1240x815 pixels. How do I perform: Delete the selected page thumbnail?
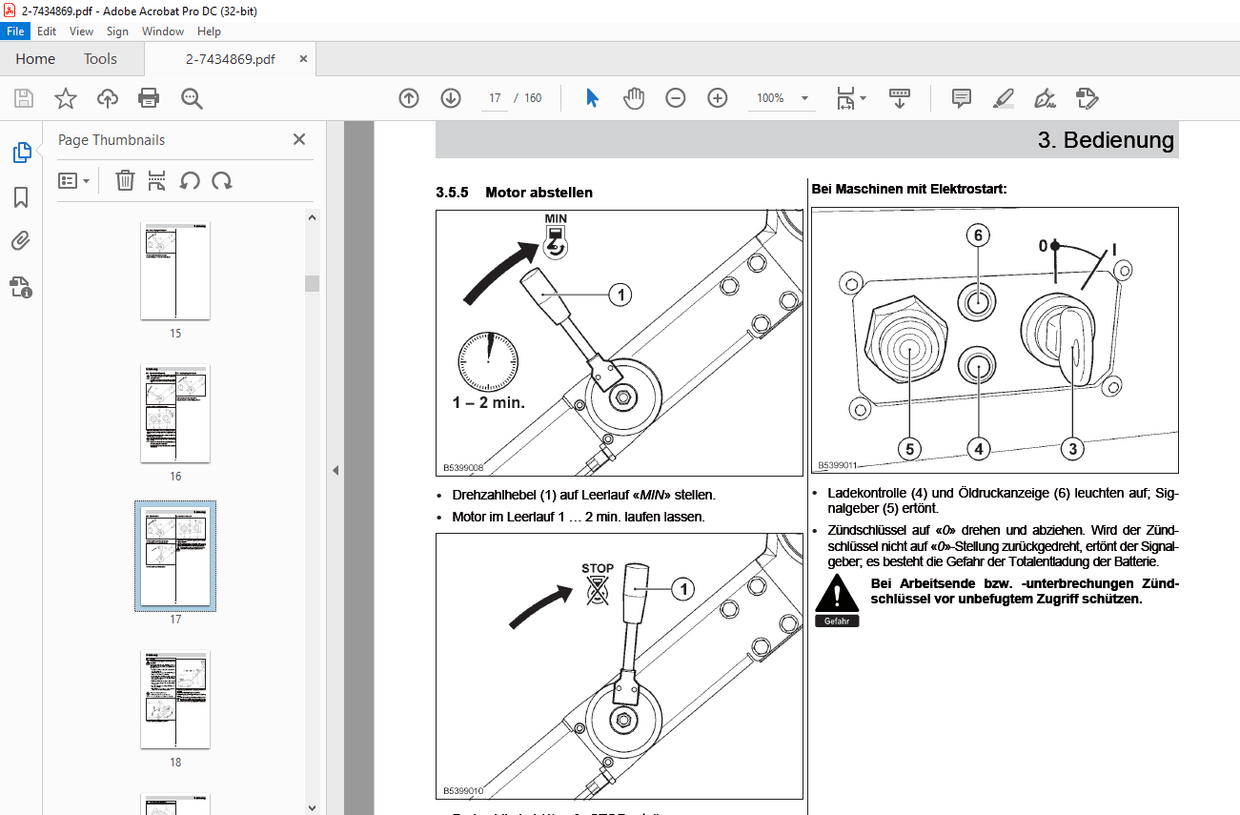(124, 180)
